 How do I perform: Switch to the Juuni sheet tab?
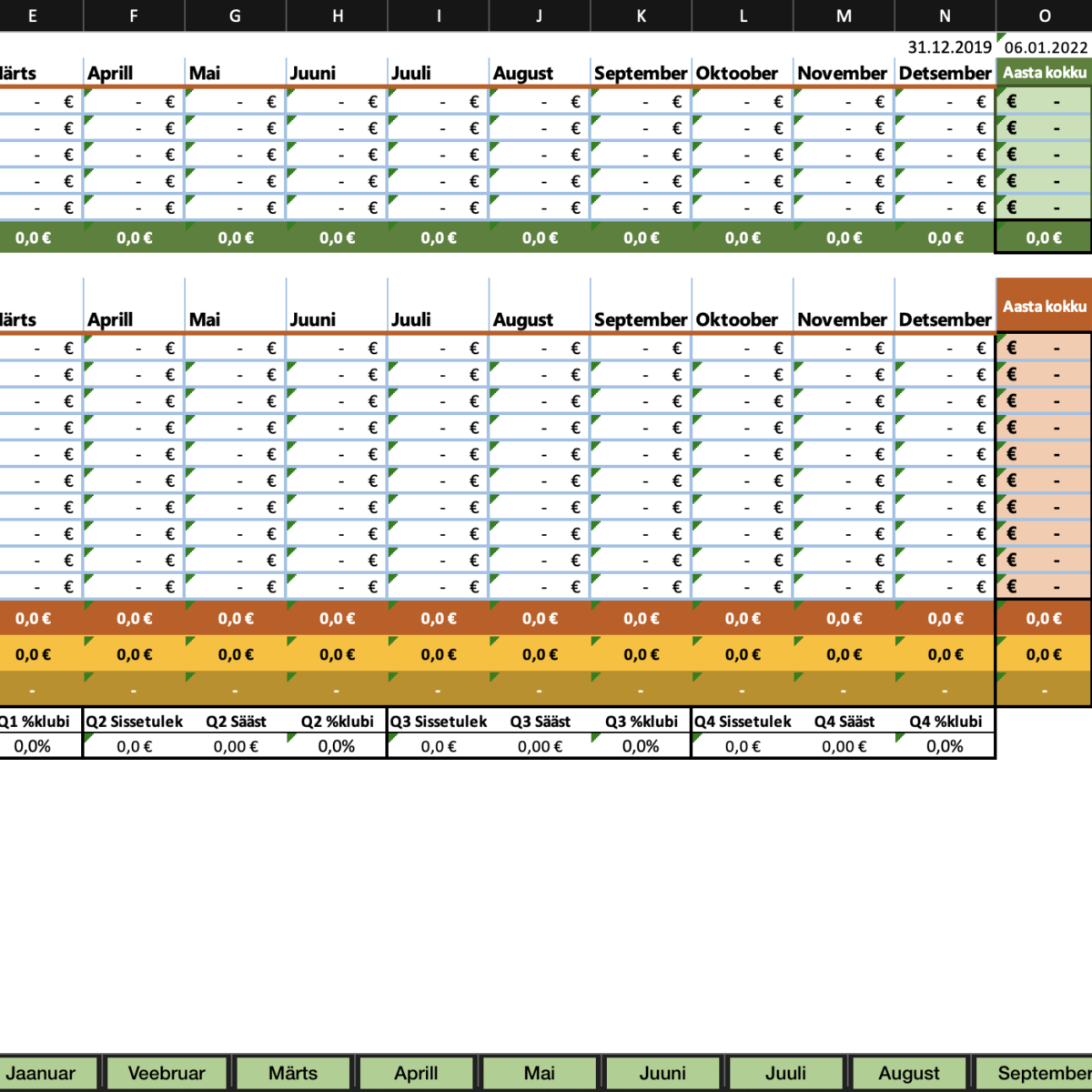[x=662, y=1073]
